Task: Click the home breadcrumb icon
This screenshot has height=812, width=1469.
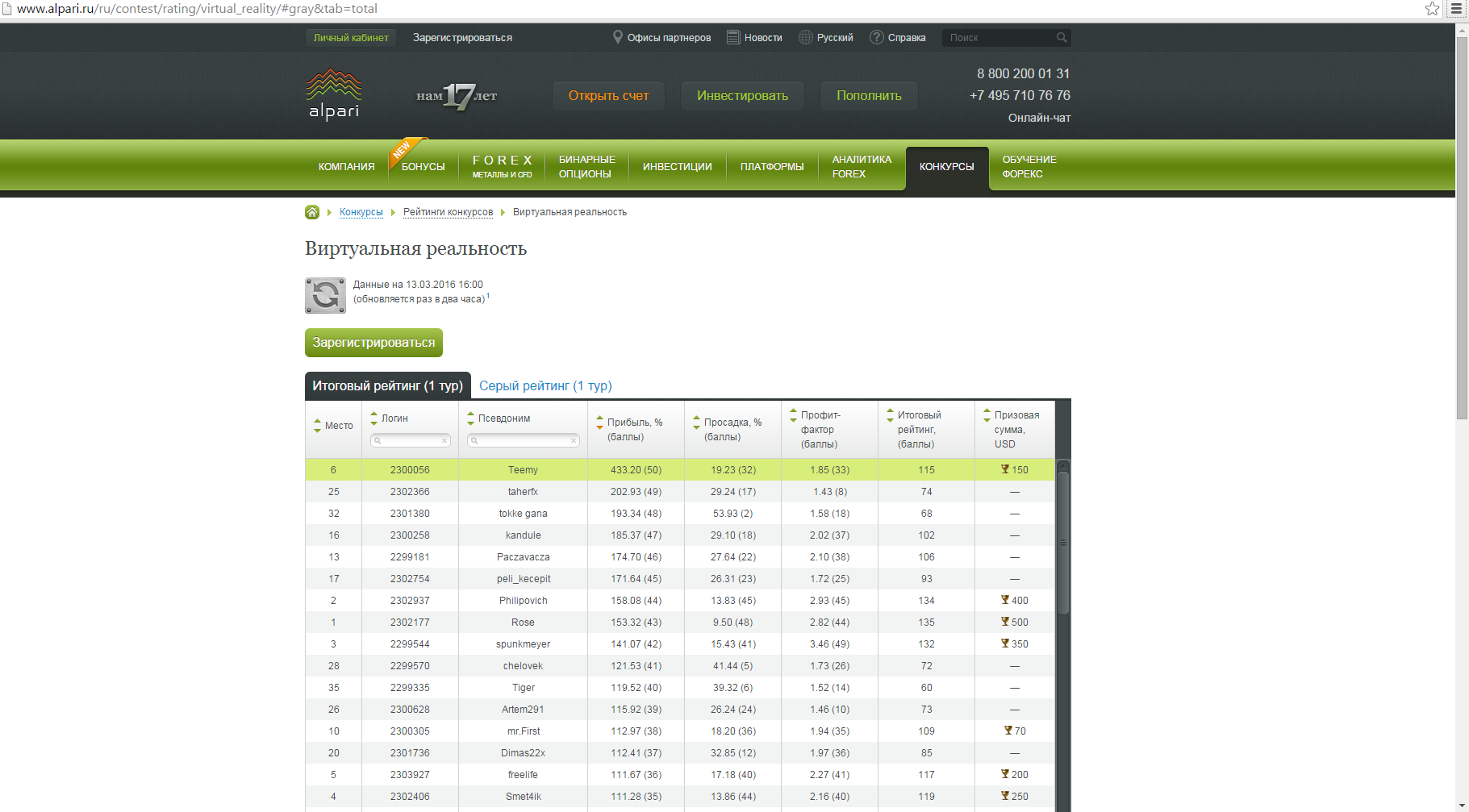Action: pos(312,212)
